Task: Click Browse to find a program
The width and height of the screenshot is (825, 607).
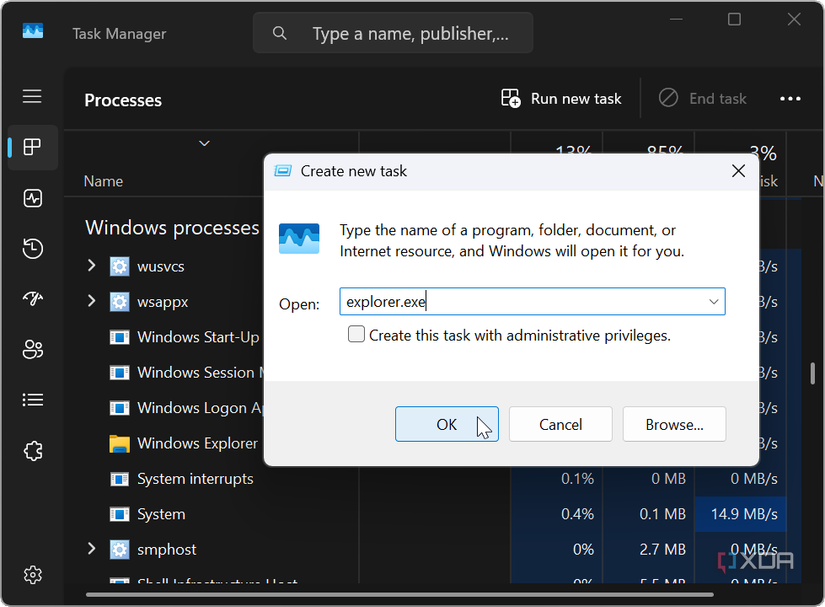Action: point(674,424)
